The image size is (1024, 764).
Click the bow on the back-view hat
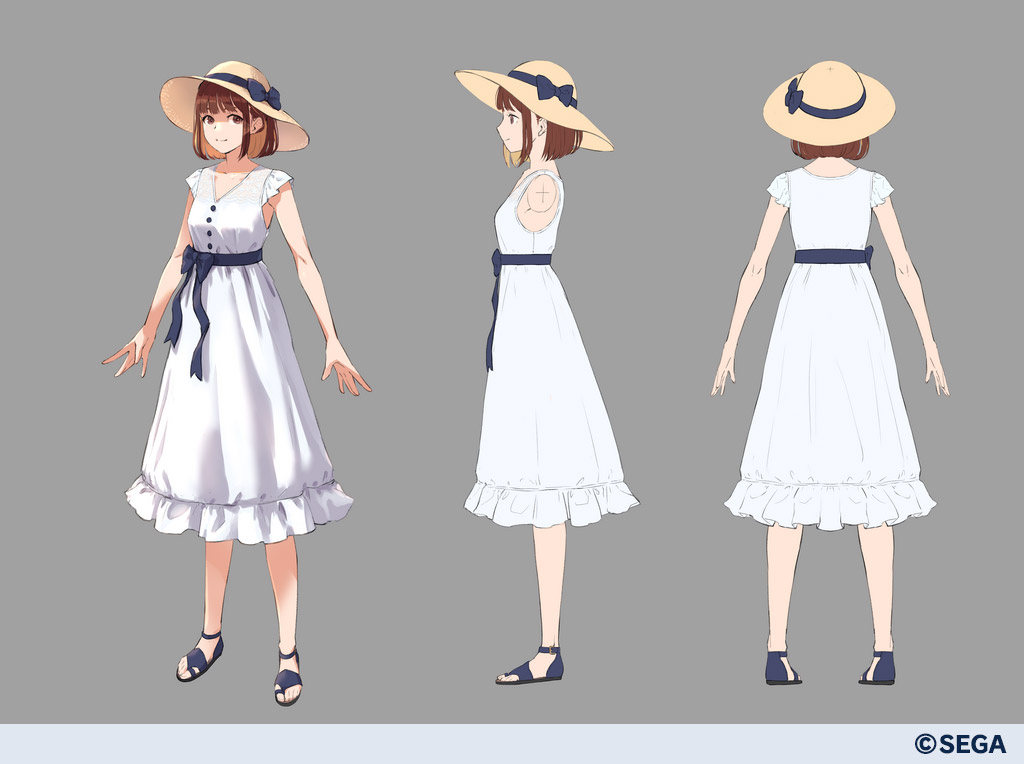(x=794, y=96)
